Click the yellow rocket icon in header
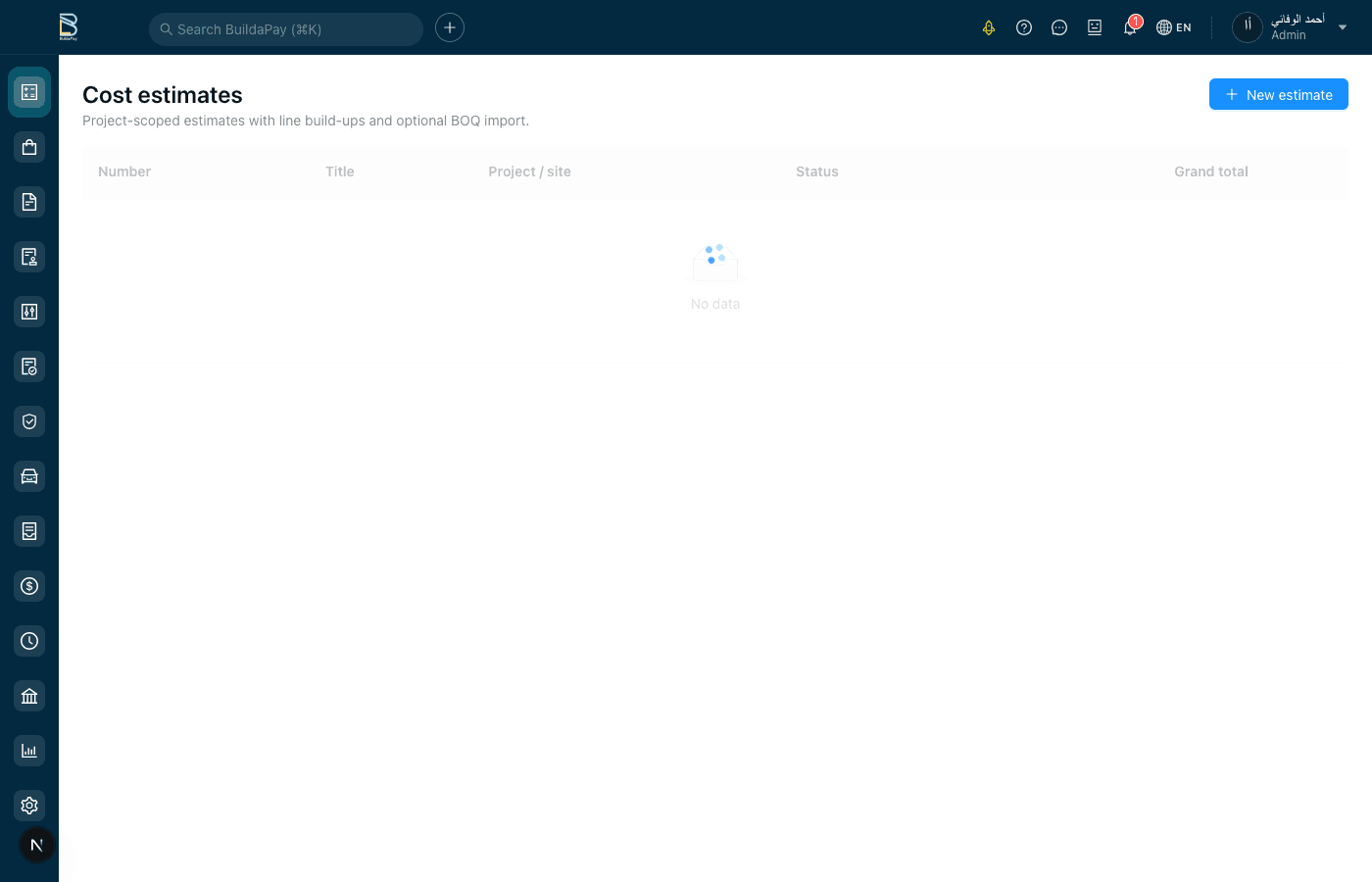The height and width of the screenshot is (882, 1372). [x=989, y=27]
